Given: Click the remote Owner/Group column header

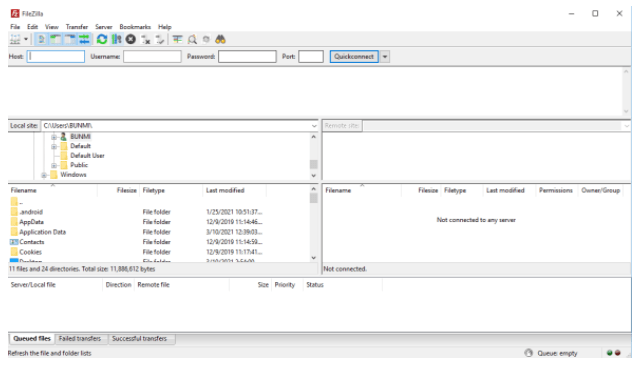Looking at the screenshot, I should tap(601, 190).
